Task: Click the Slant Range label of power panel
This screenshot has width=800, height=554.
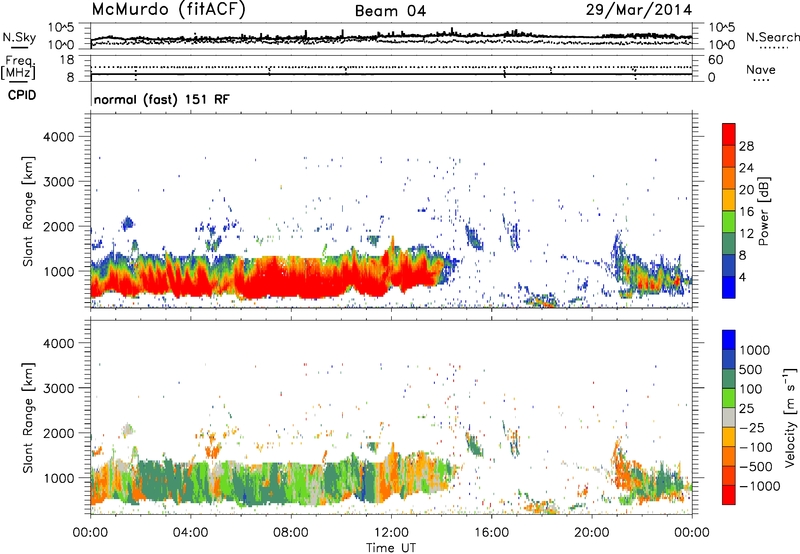Action: point(28,211)
